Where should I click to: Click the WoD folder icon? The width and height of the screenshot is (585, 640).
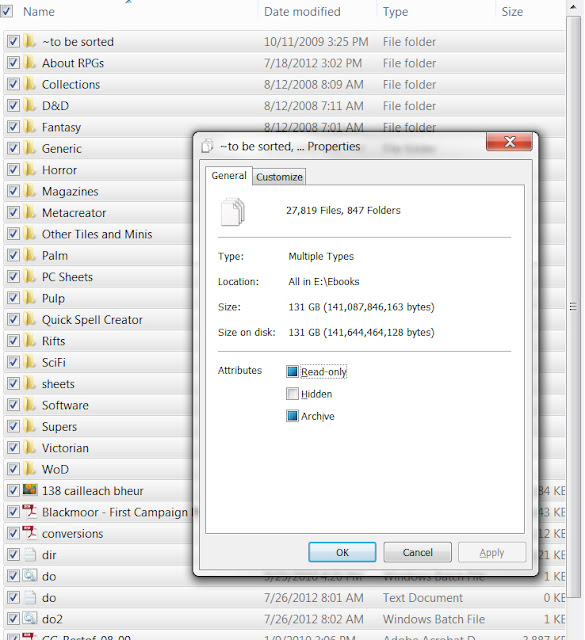[29, 469]
